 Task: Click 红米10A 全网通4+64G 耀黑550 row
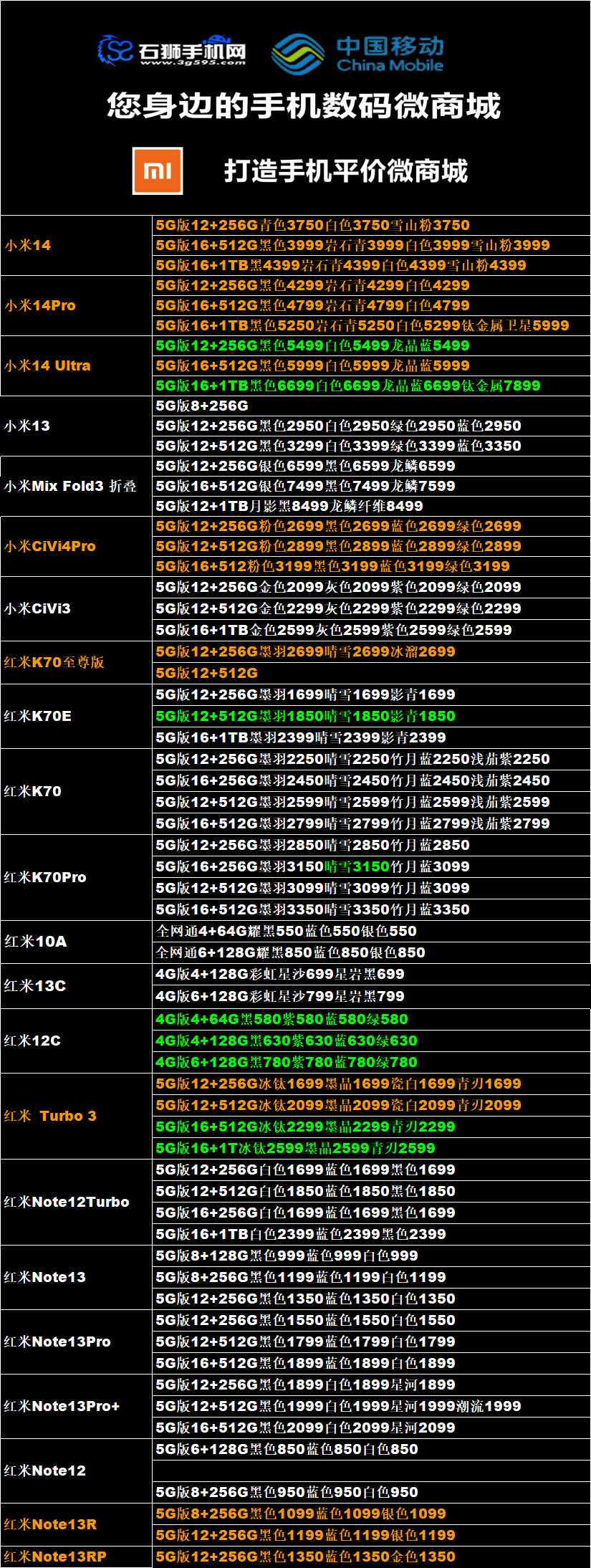[372, 931]
